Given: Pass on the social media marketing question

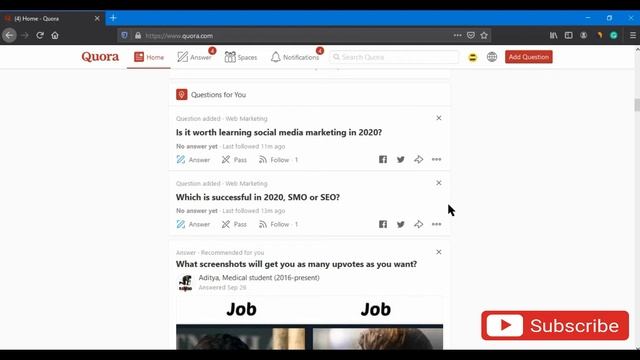Looking at the screenshot, I should click(x=234, y=160).
